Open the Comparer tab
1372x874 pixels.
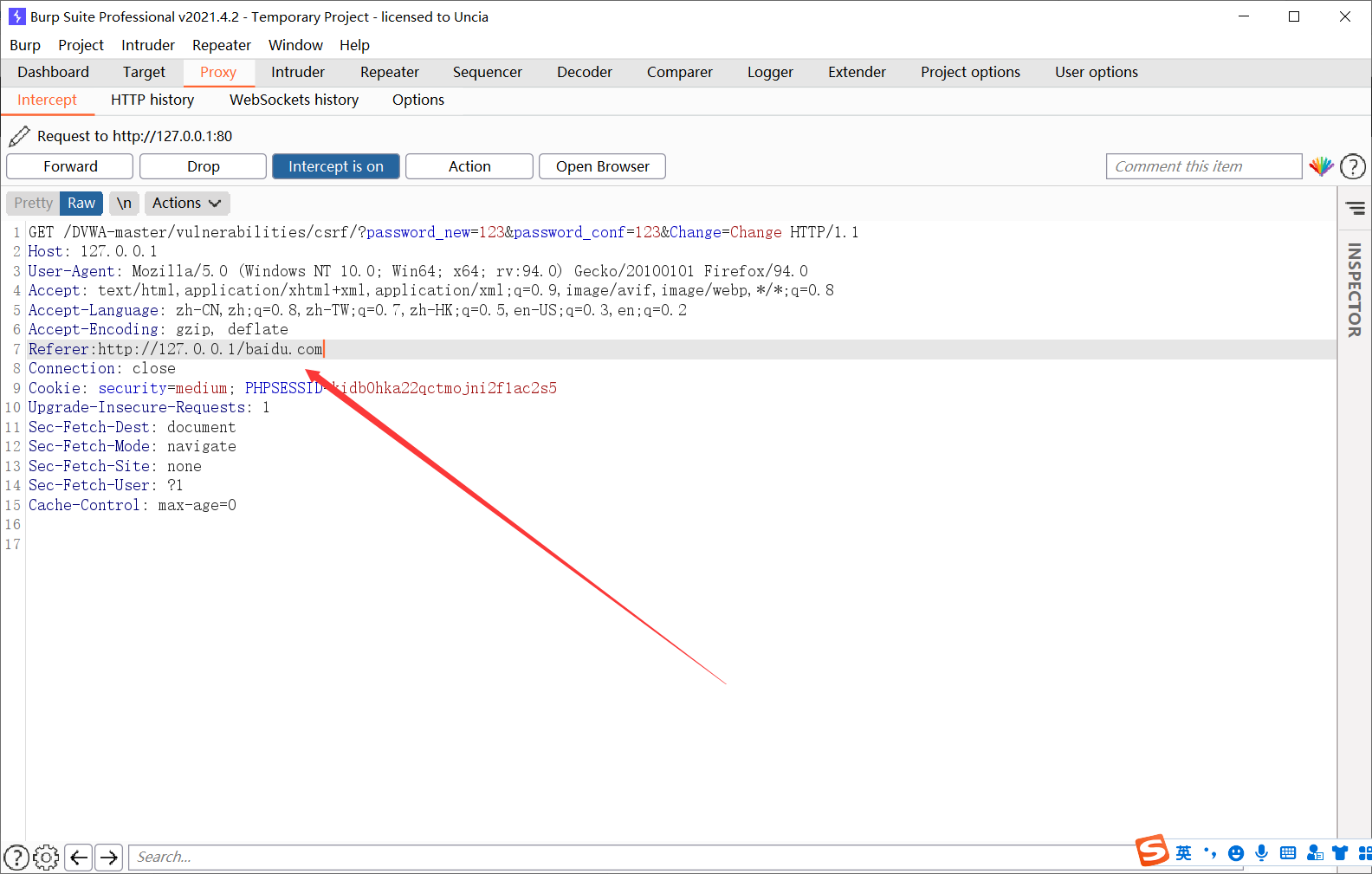tap(680, 72)
